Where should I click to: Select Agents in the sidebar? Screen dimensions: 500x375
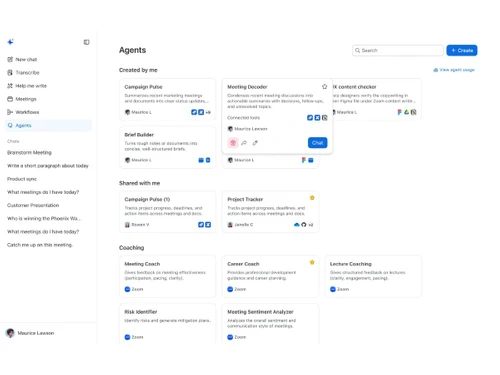tap(49, 125)
